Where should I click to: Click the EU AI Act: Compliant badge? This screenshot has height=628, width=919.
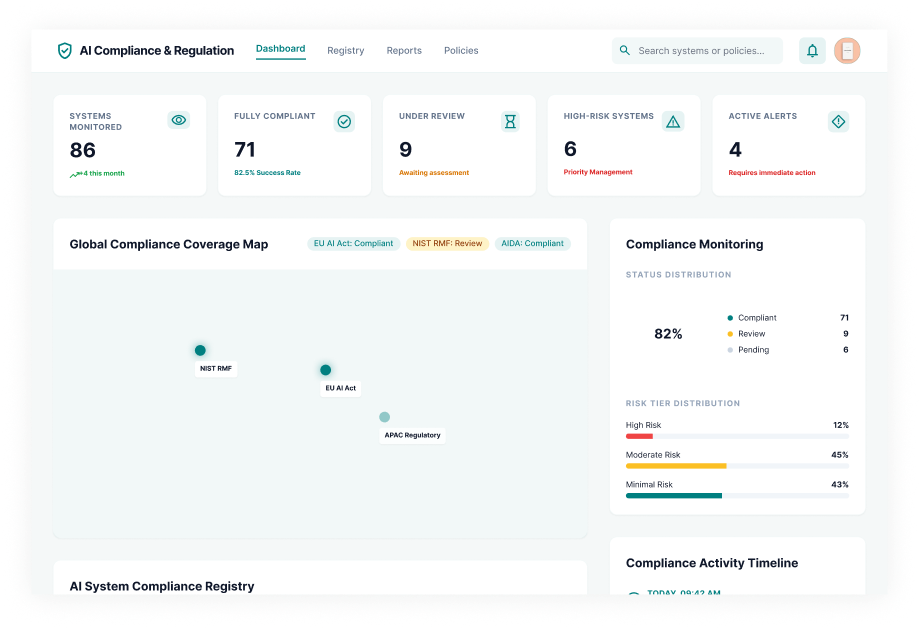pyautogui.click(x=353, y=244)
